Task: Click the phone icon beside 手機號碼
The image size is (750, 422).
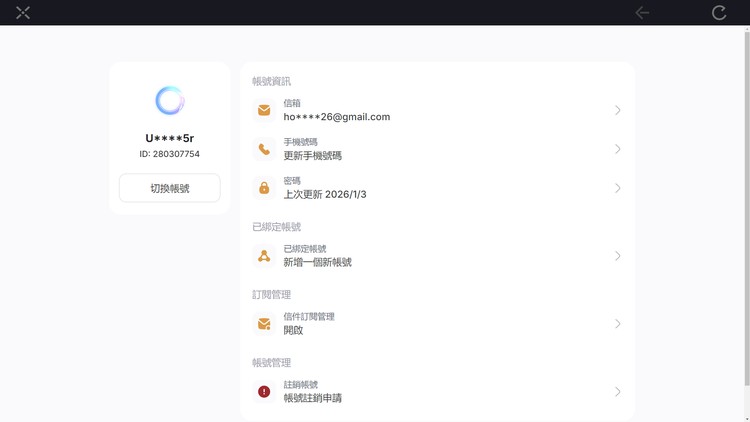Action: (x=264, y=149)
